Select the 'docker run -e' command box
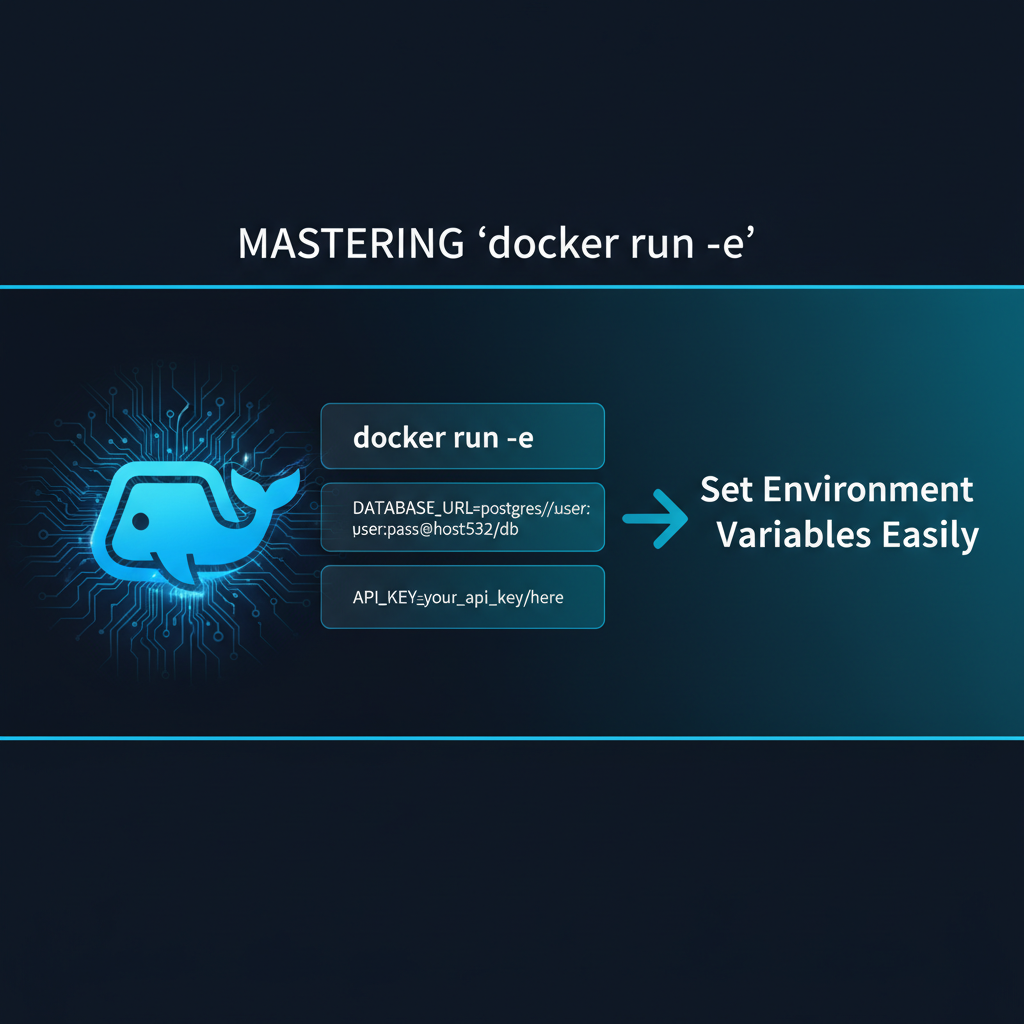 tap(462, 436)
